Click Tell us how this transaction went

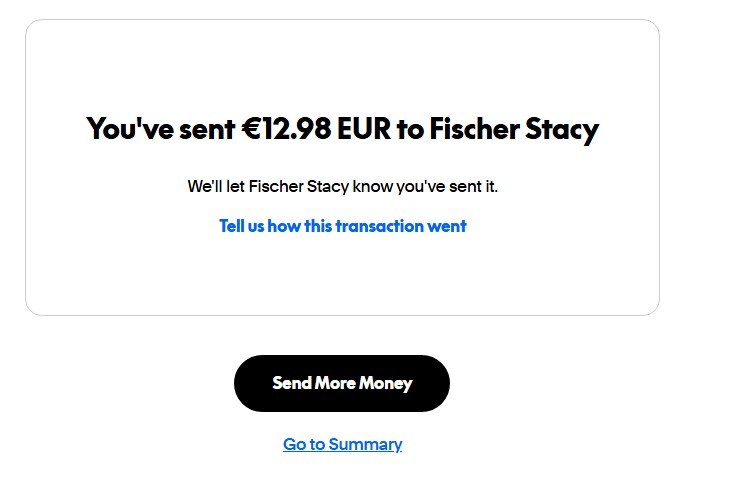[x=342, y=226]
